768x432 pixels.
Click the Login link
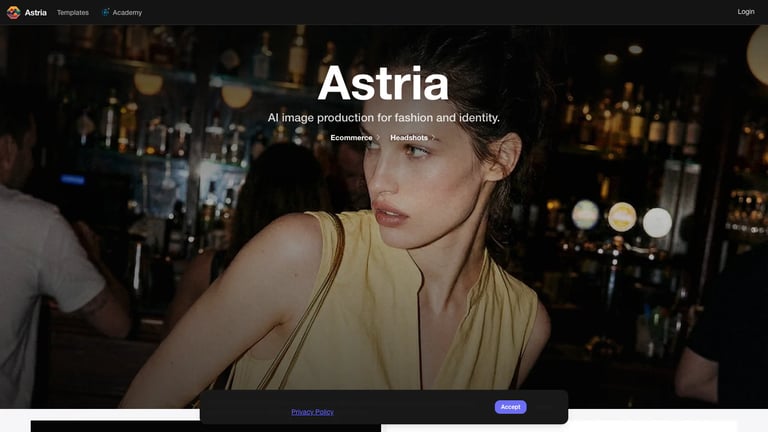(x=746, y=12)
